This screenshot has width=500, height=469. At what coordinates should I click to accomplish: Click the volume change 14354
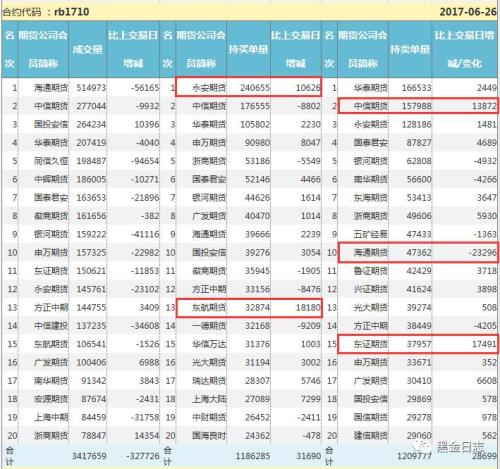point(147,436)
